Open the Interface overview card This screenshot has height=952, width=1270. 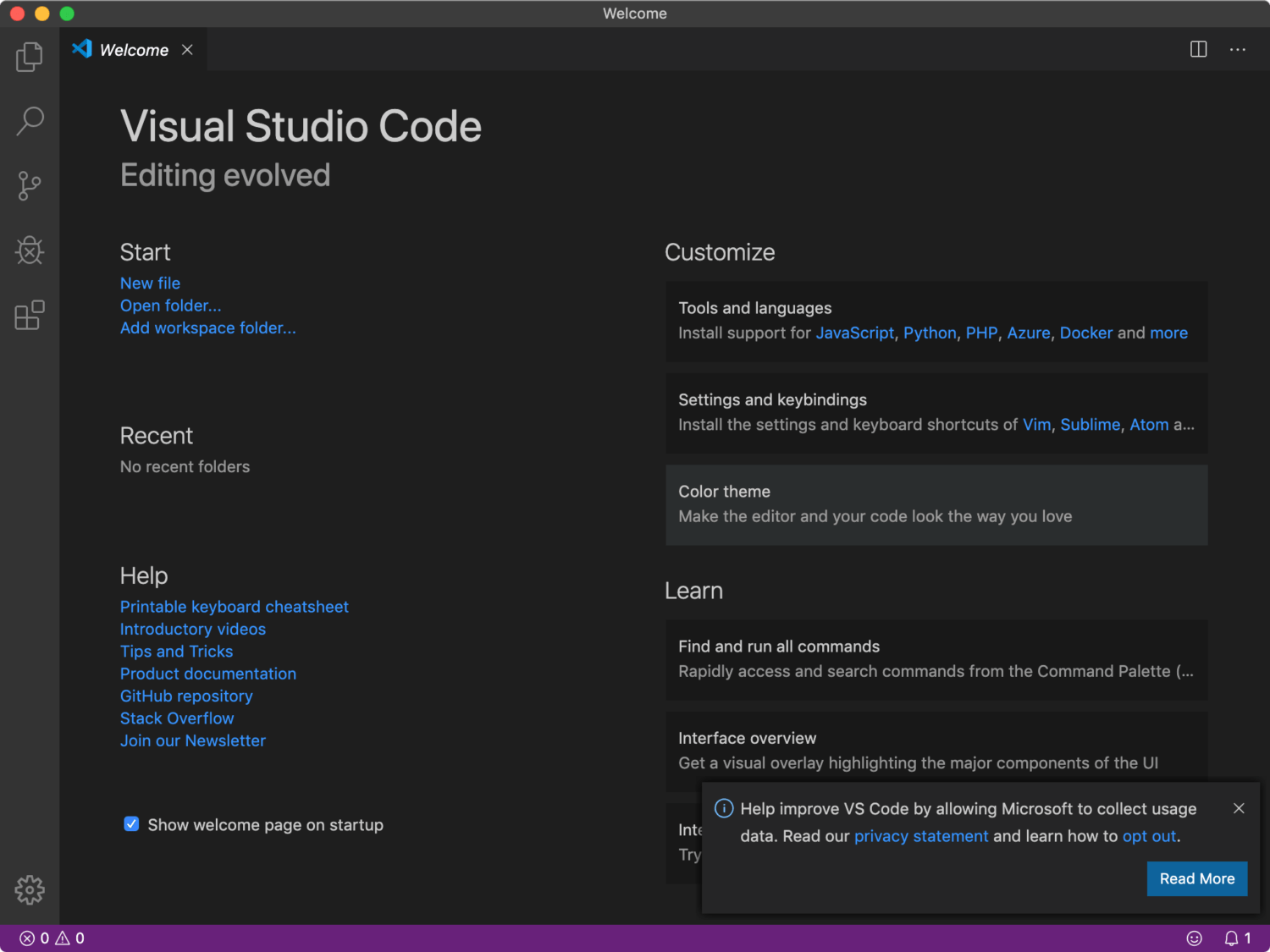[936, 751]
